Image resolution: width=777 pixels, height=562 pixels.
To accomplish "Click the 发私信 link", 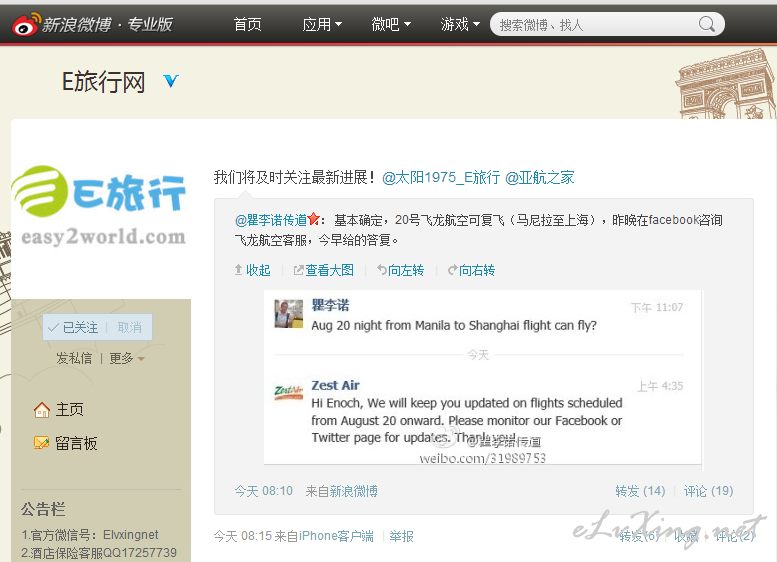I will click(74, 358).
